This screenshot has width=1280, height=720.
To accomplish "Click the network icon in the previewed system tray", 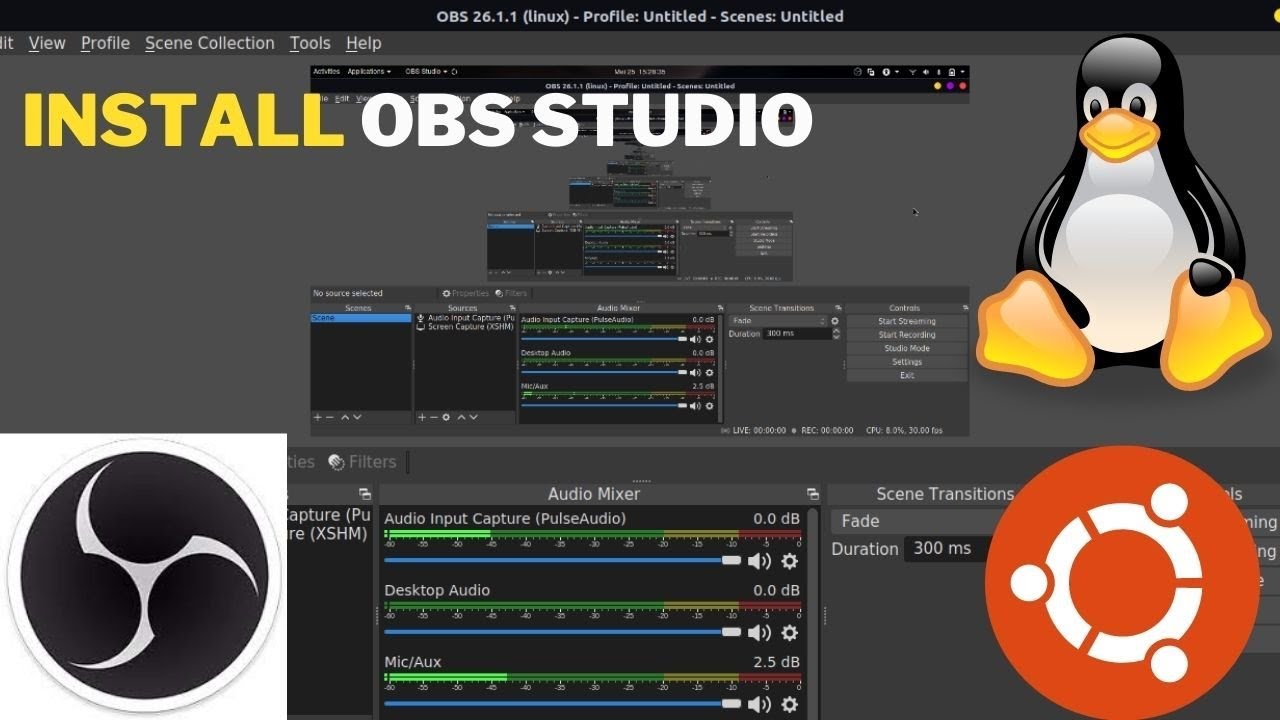I will [912, 71].
